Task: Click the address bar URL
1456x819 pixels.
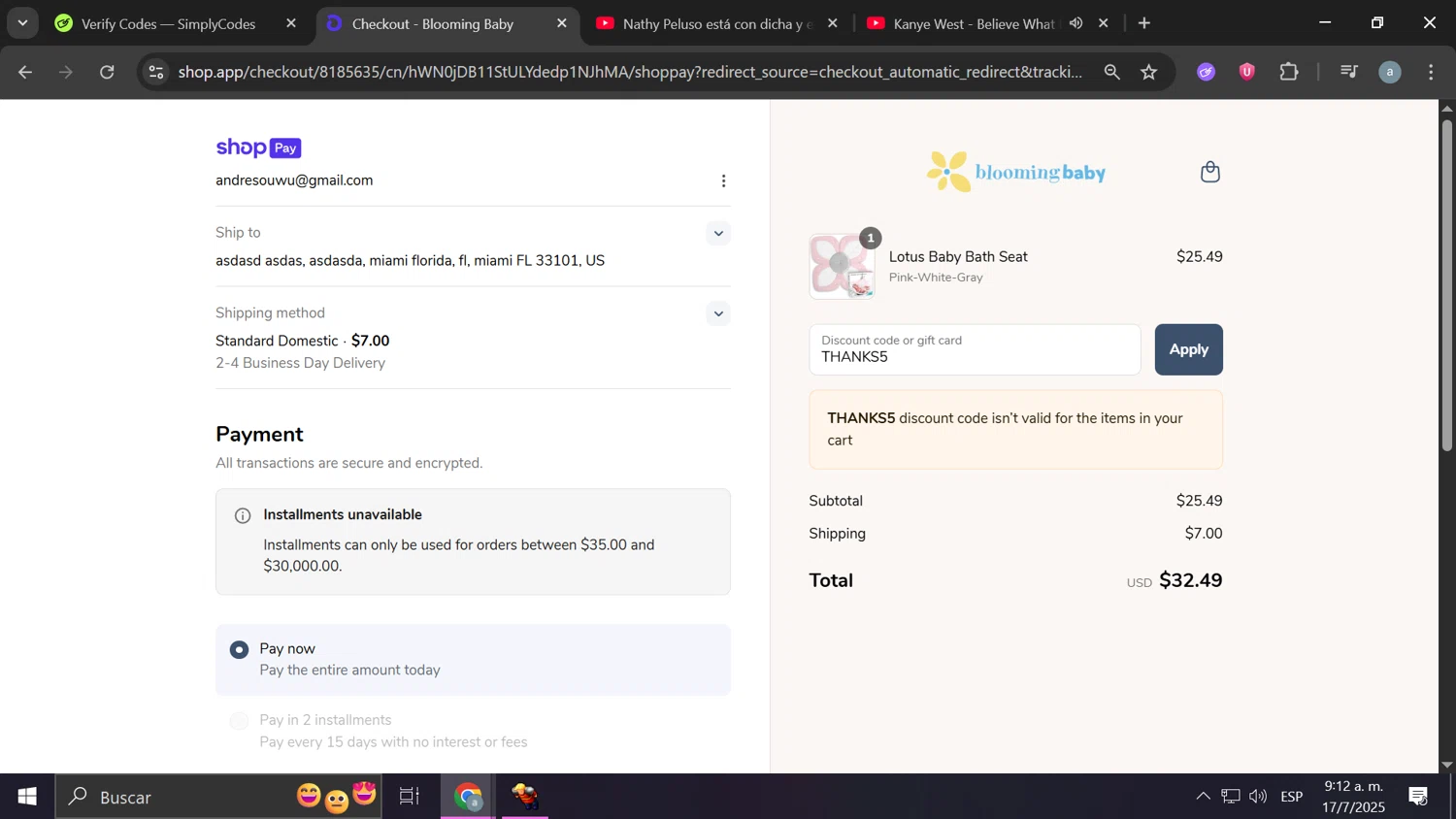Action: (x=630, y=72)
